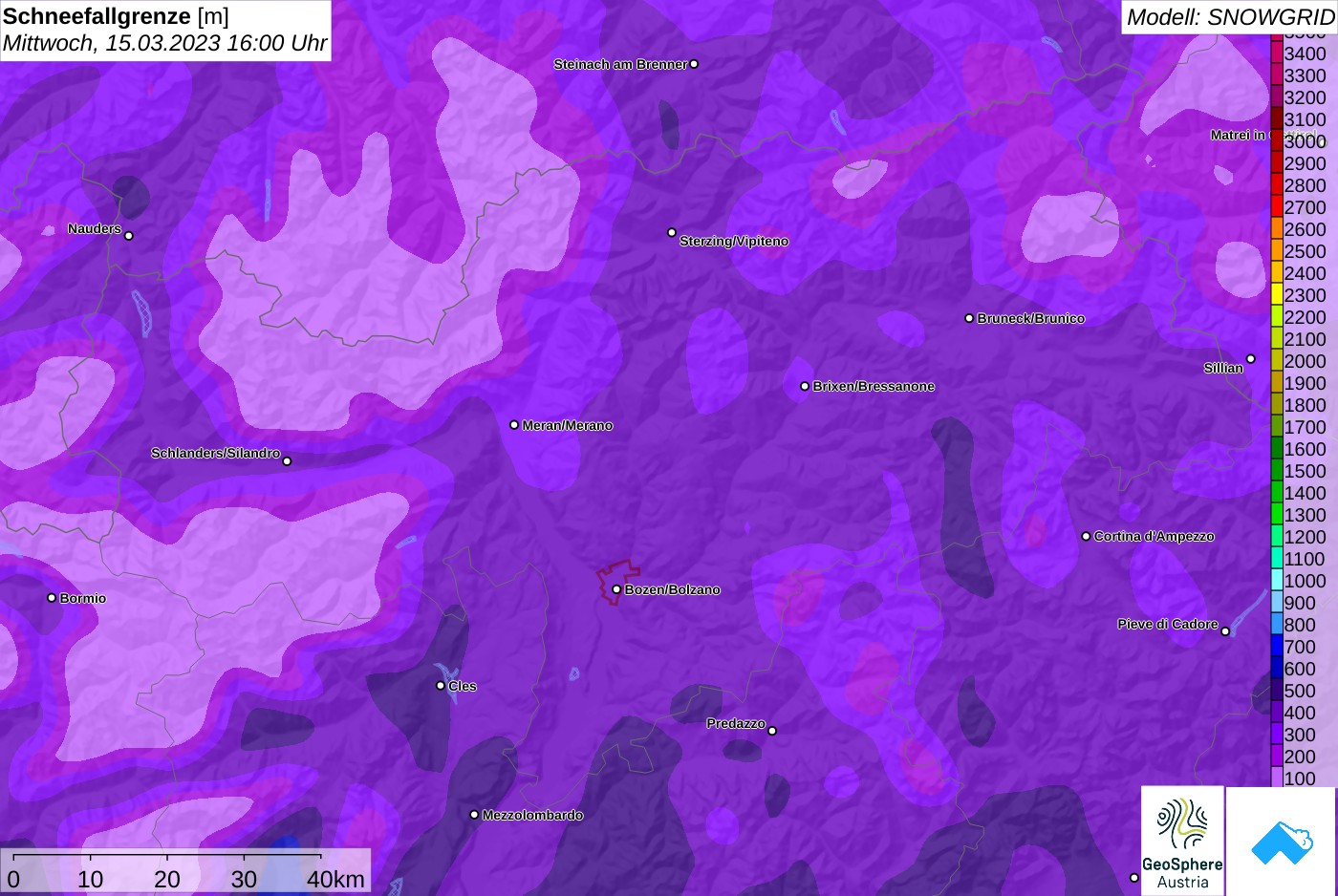Click the 1000 m cyan legend swatch
Viewport: 1338px width, 896px height.
(x=1276, y=581)
